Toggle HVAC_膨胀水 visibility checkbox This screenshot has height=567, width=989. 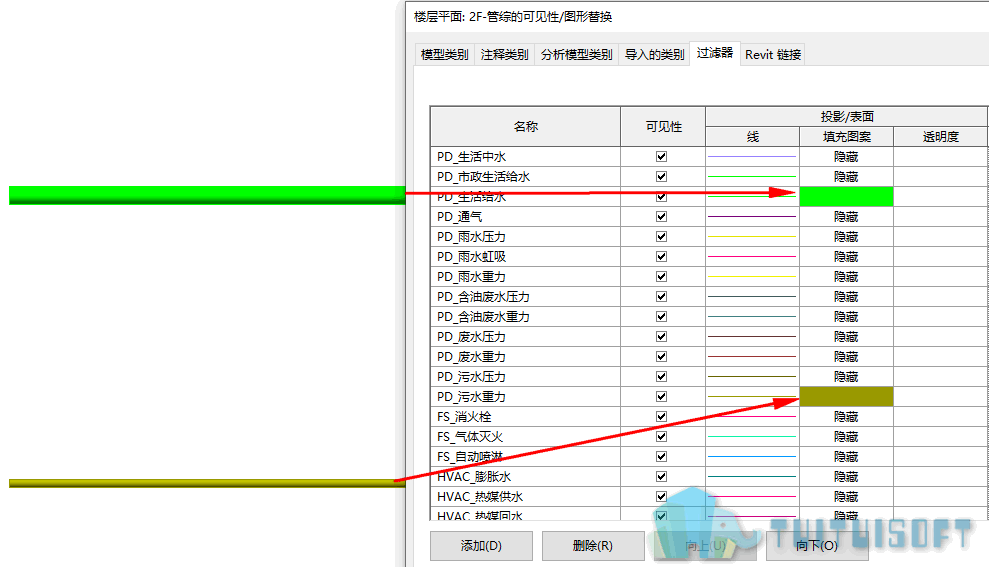661,476
